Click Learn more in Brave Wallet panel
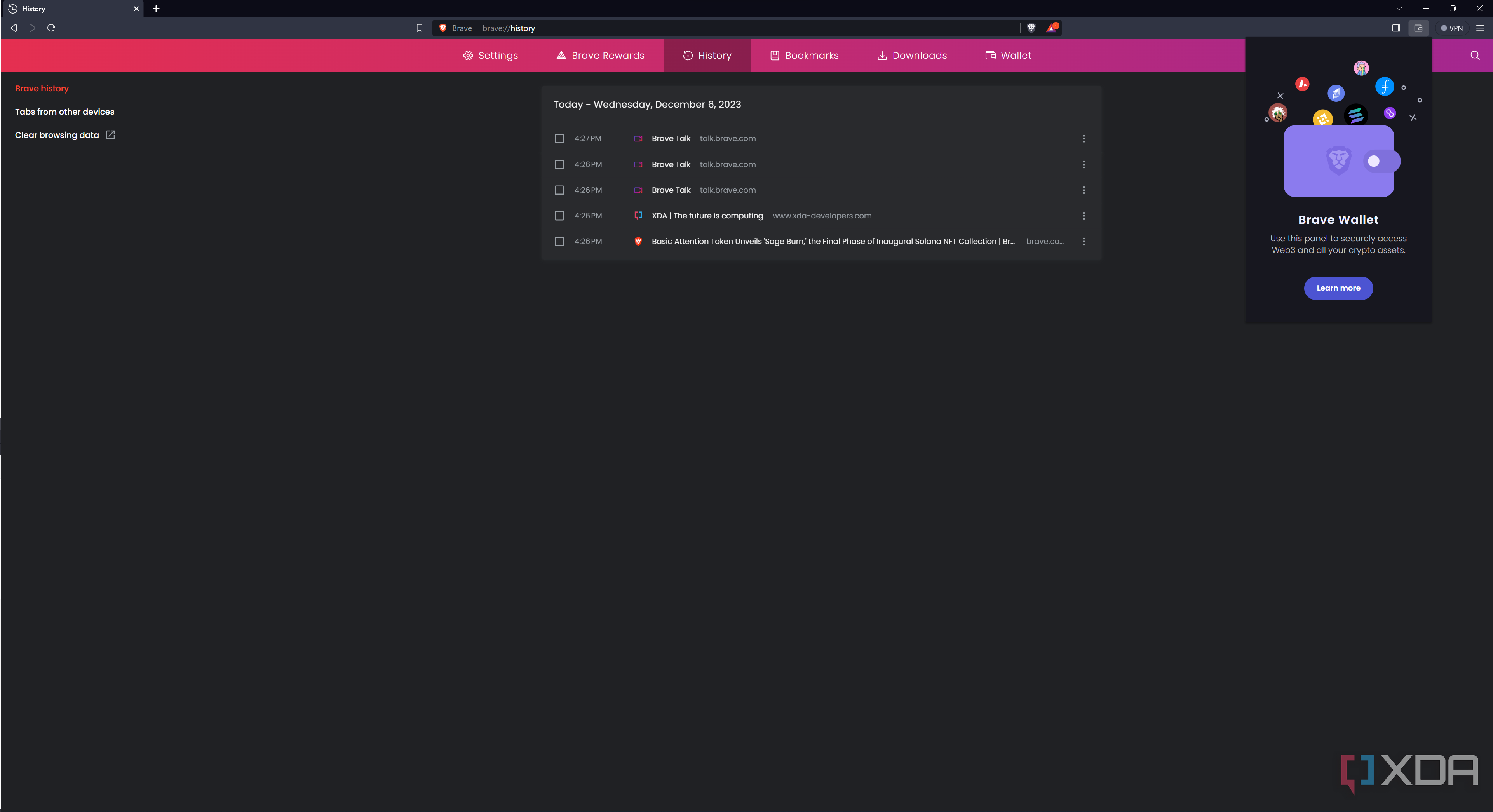This screenshot has width=1493, height=812. tap(1338, 288)
